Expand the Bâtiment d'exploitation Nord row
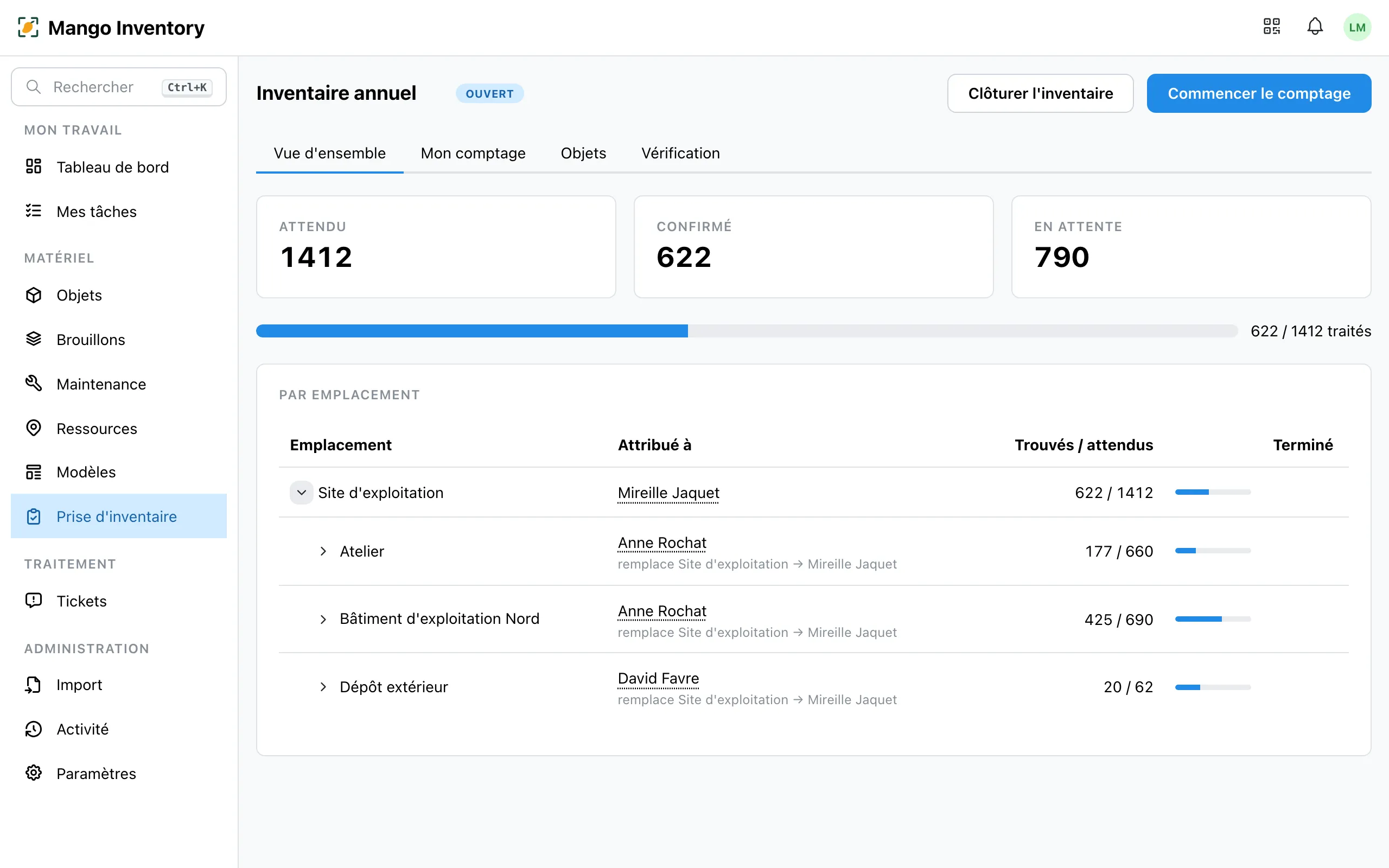The width and height of the screenshot is (1389, 868). pos(323,619)
